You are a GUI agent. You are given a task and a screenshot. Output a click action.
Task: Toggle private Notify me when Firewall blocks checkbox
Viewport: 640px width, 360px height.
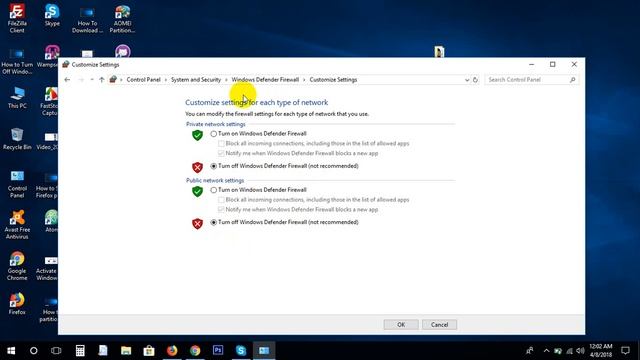[221, 153]
